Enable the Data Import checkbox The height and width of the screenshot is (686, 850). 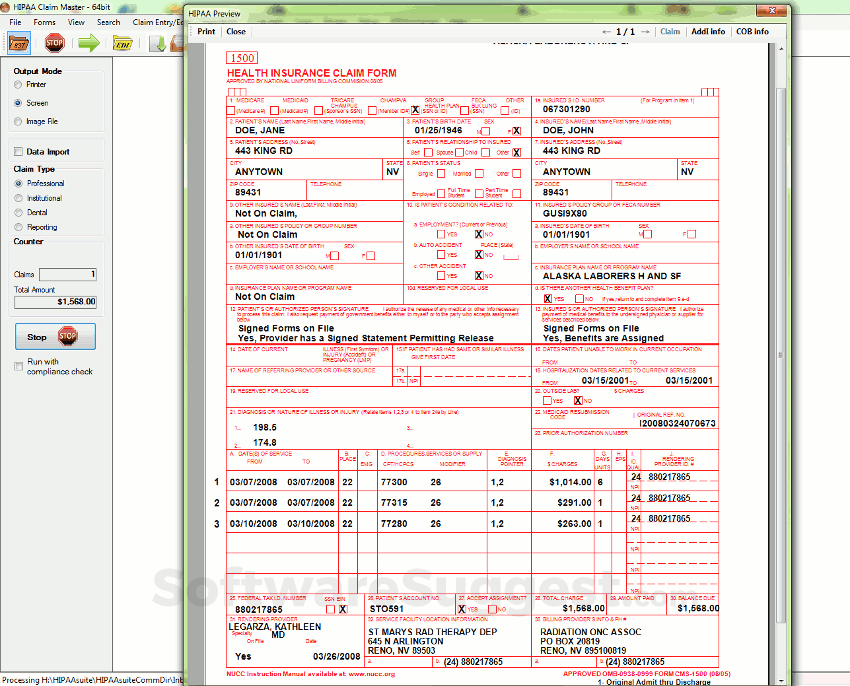coord(18,152)
